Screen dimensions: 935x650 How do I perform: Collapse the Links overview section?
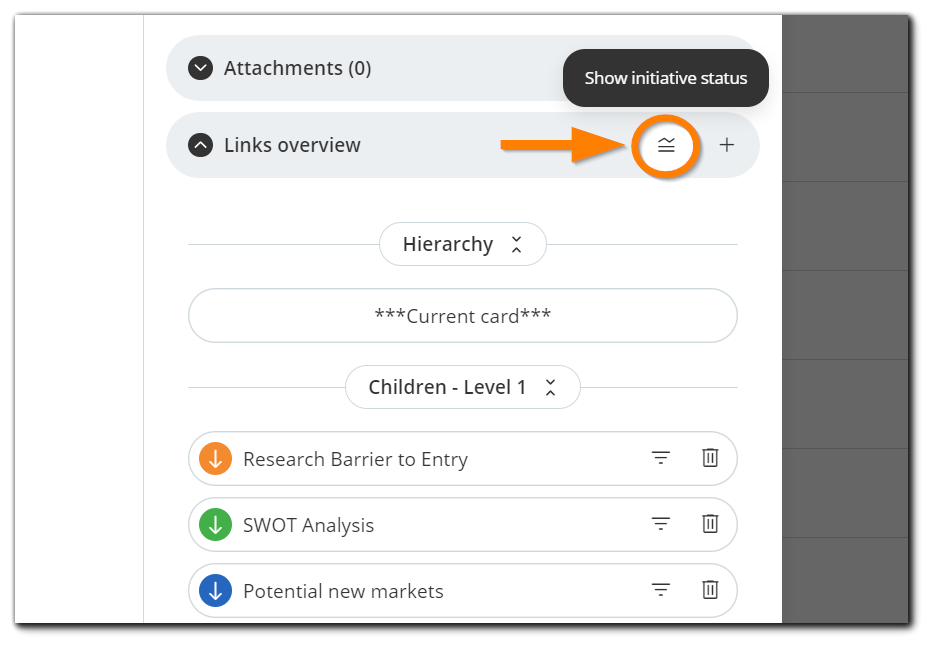pyautogui.click(x=199, y=145)
